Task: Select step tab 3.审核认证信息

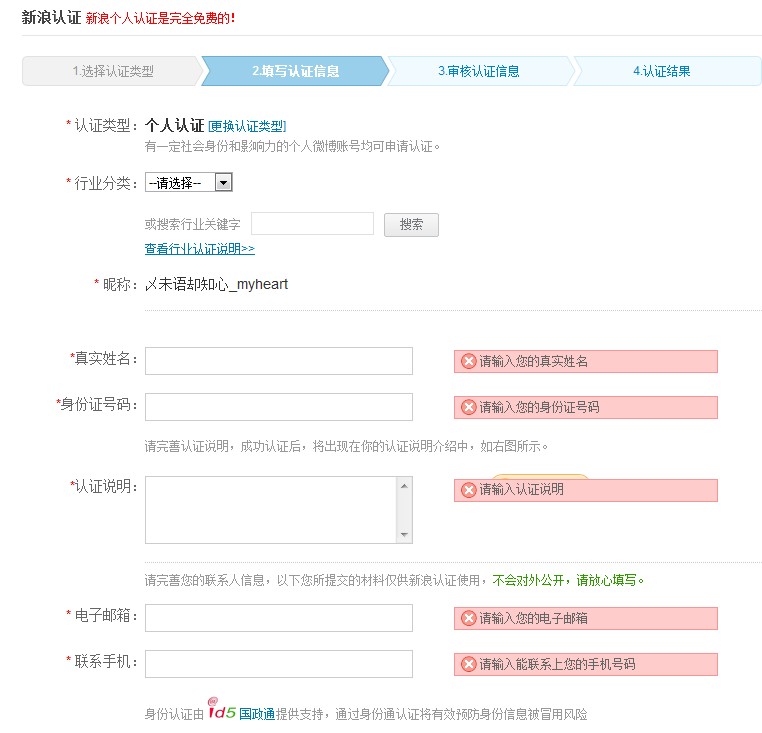Action: tap(479, 71)
